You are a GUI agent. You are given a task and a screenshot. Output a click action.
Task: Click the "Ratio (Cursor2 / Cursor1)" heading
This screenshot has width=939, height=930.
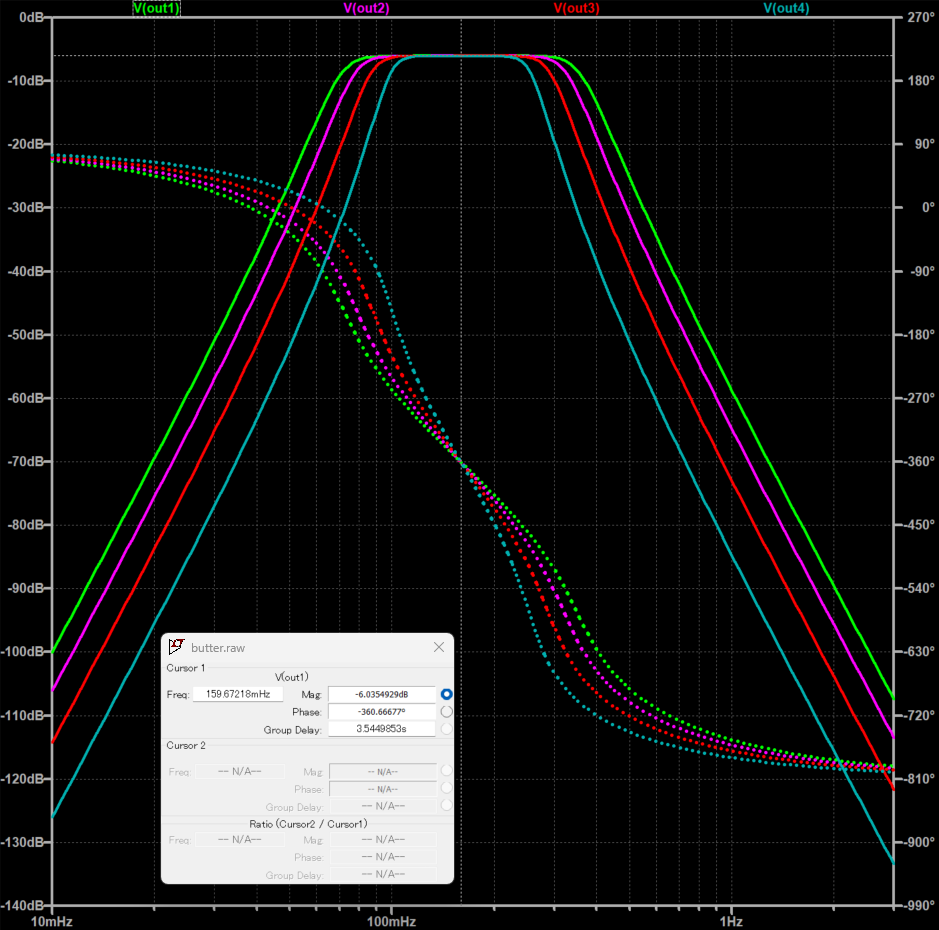tap(308, 824)
